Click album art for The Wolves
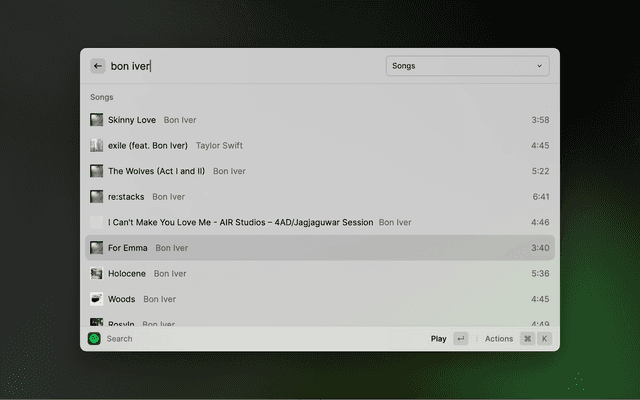The height and width of the screenshot is (400, 640). [97, 171]
